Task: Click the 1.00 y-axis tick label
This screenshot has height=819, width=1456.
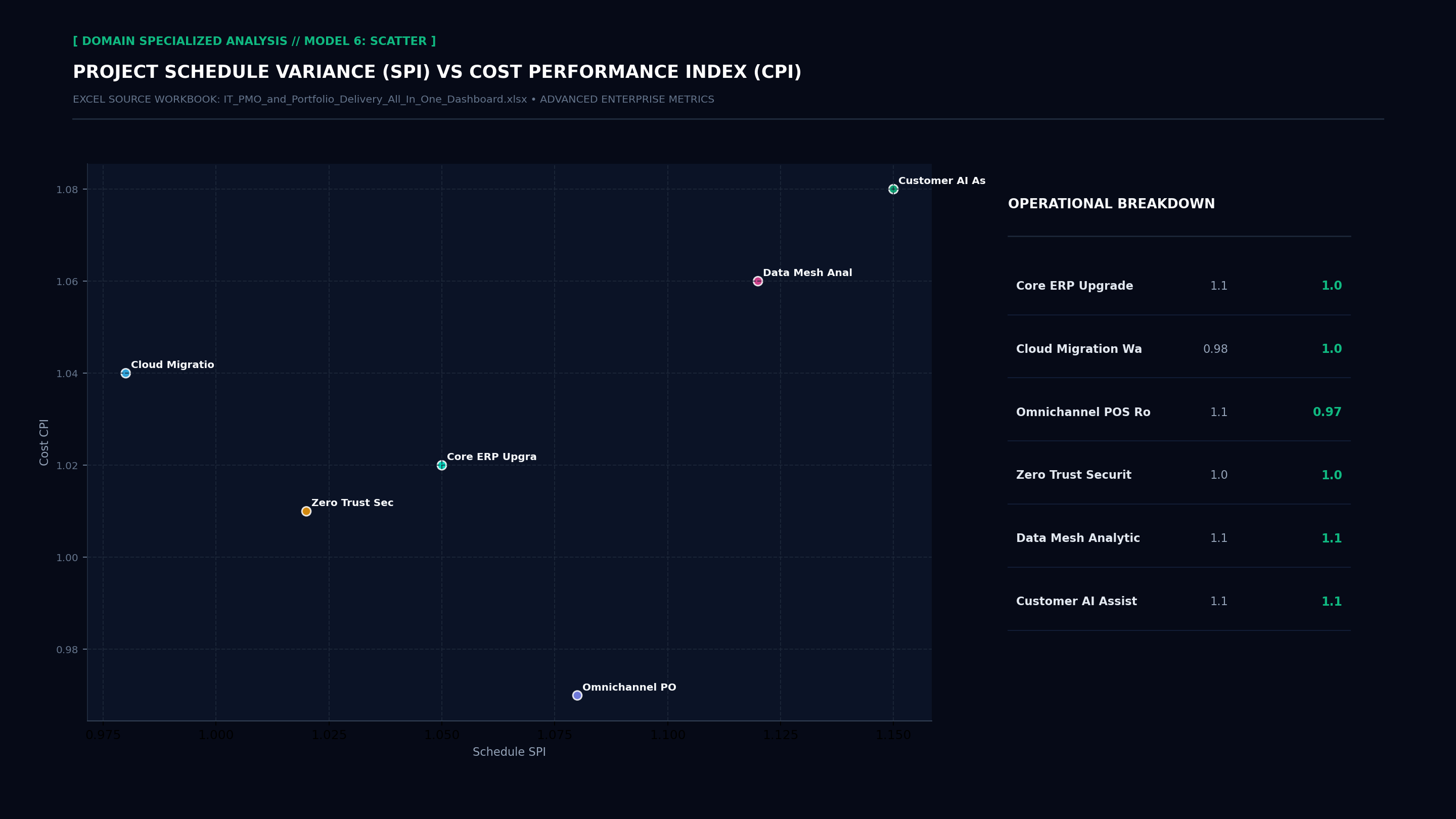Action: coord(67,558)
